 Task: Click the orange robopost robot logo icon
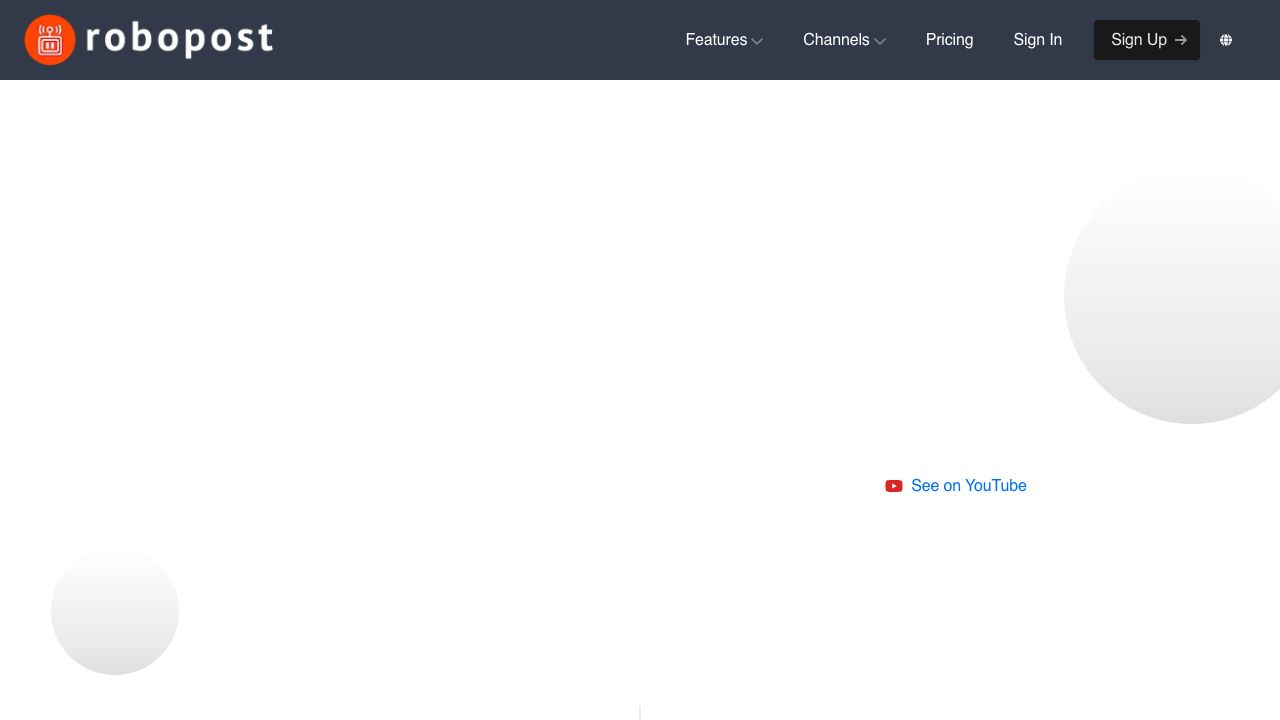click(50, 40)
